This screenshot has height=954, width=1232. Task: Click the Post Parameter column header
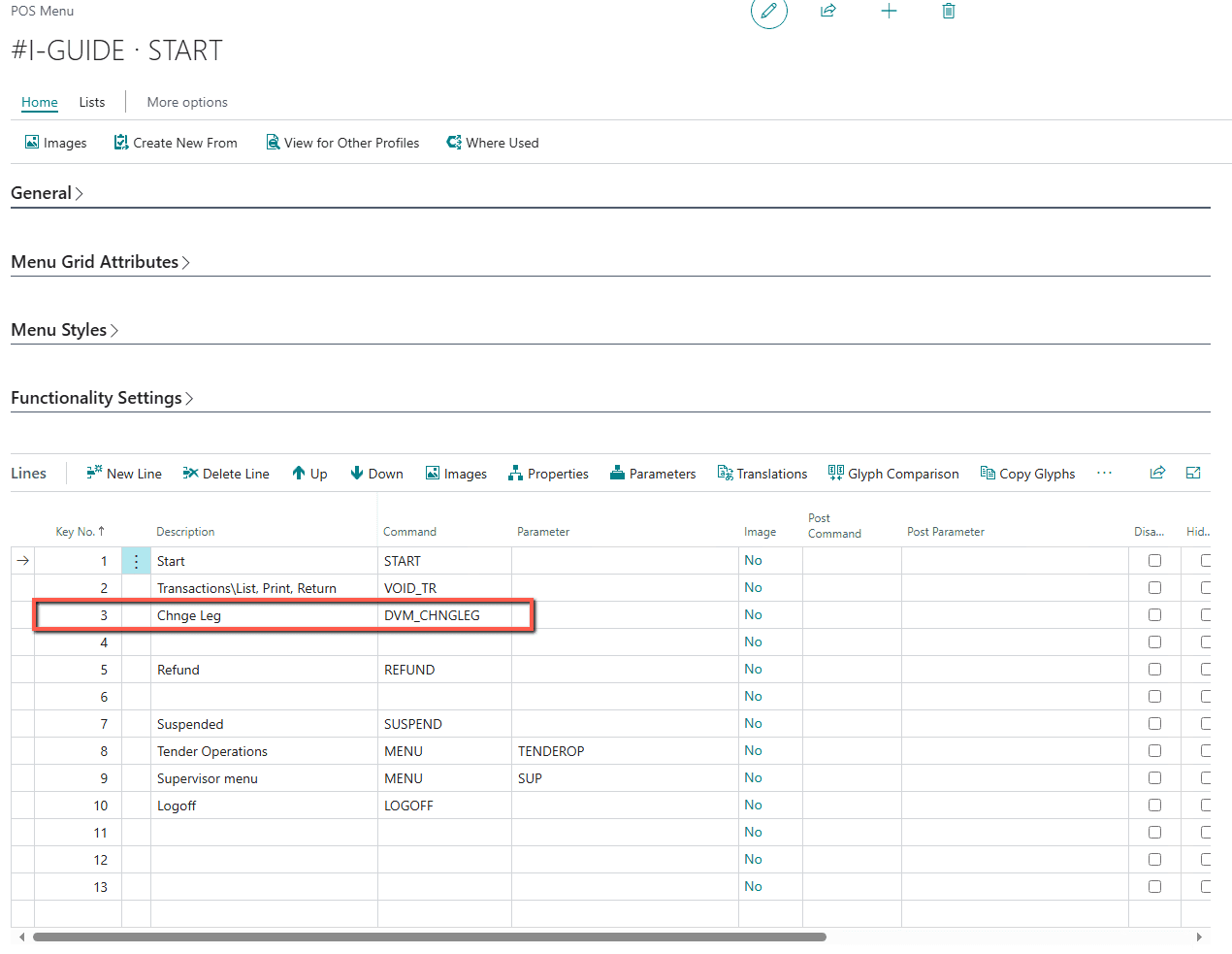click(x=945, y=532)
